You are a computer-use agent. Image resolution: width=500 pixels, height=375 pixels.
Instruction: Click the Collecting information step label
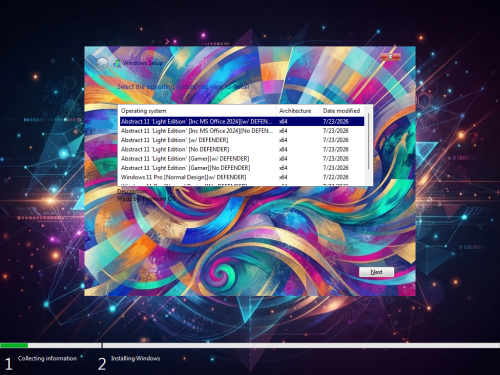tap(47, 358)
